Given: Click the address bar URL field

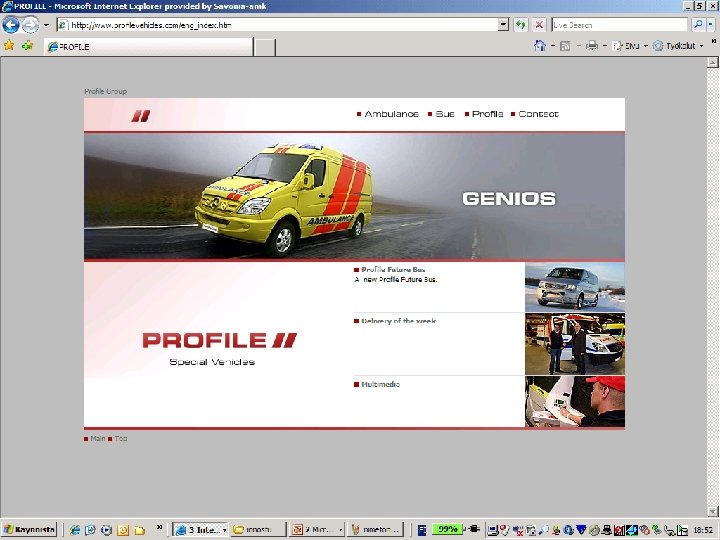Looking at the screenshot, I should pyautogui.click(x=277, y=25).
